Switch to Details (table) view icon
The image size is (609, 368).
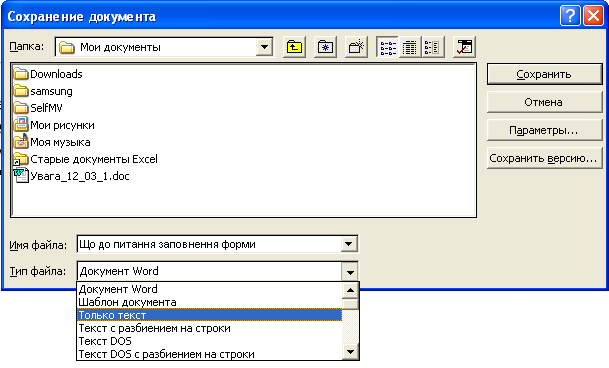[x=410, y=47]
